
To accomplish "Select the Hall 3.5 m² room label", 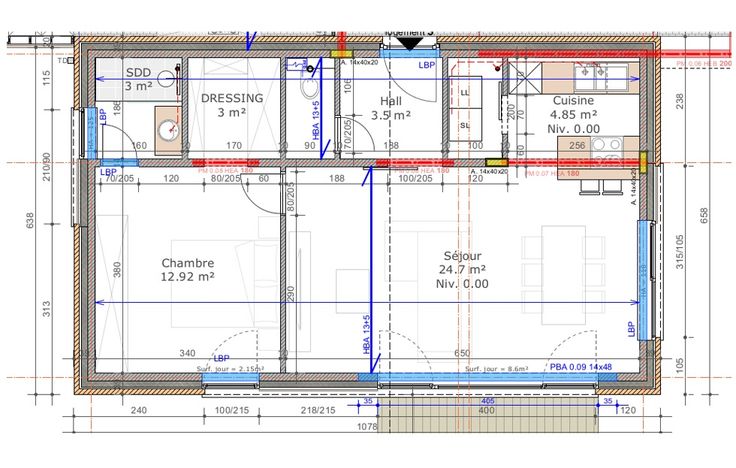I will pos(391,108).
